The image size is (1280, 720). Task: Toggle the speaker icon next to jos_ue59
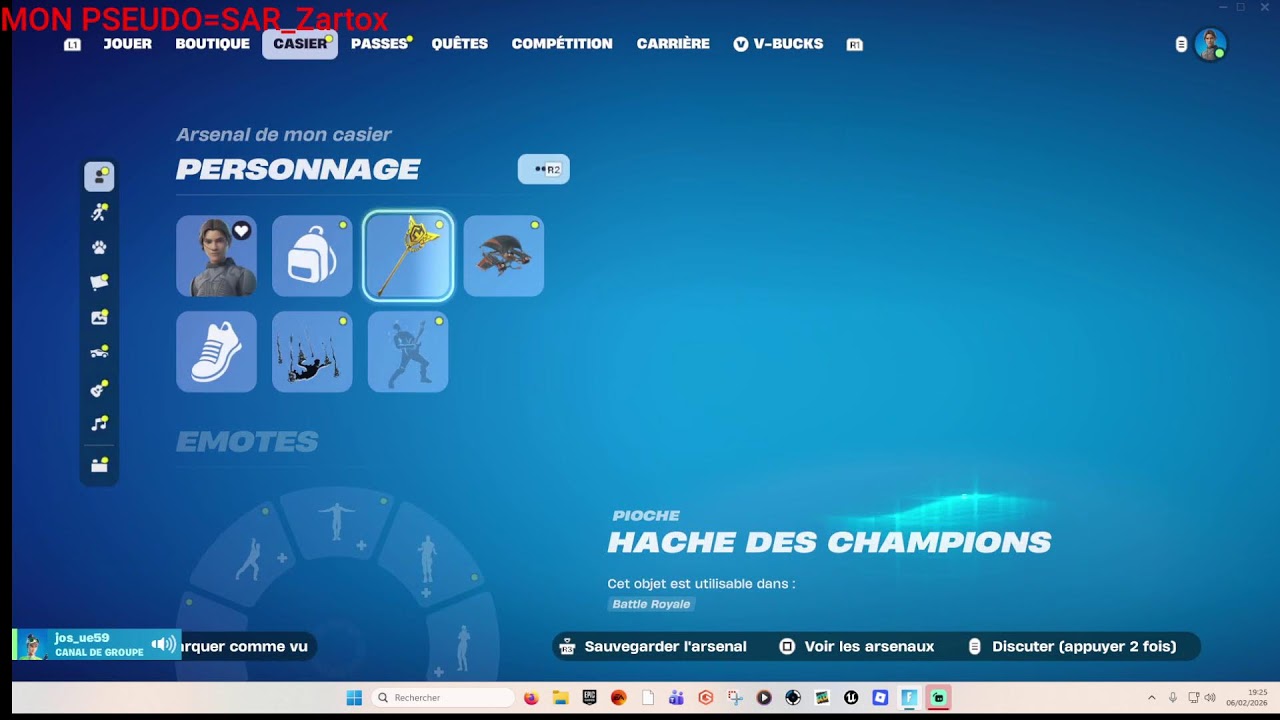(163, 644)
